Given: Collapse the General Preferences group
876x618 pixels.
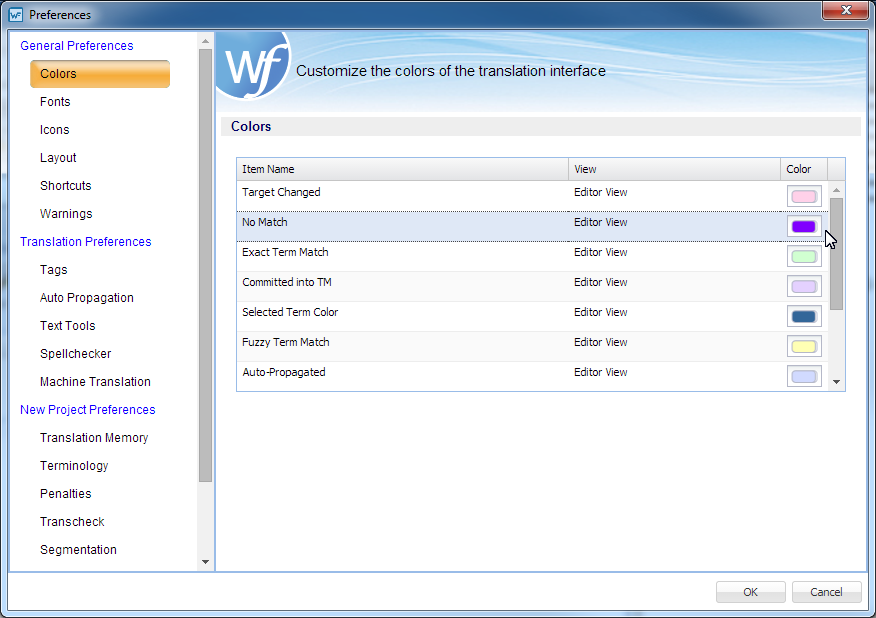Looking at the screenshot, I should (x=76, y=46).
